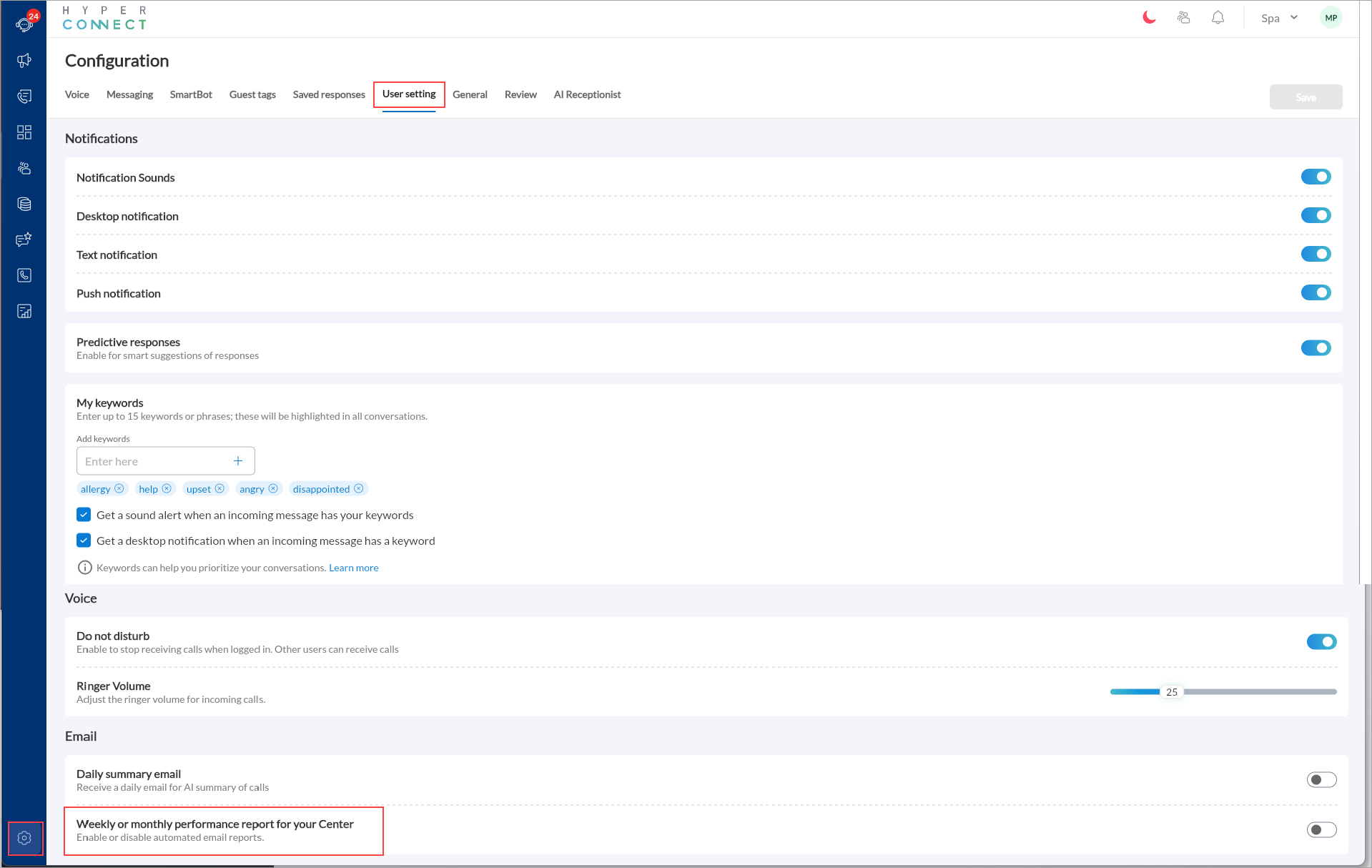Enable Daily summary email

click(x=1321, y=779)
